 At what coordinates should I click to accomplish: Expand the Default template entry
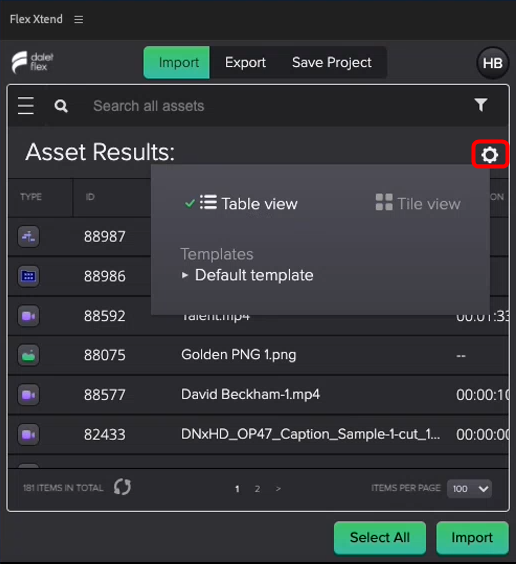pyautogui.click(x=247, y=275)
